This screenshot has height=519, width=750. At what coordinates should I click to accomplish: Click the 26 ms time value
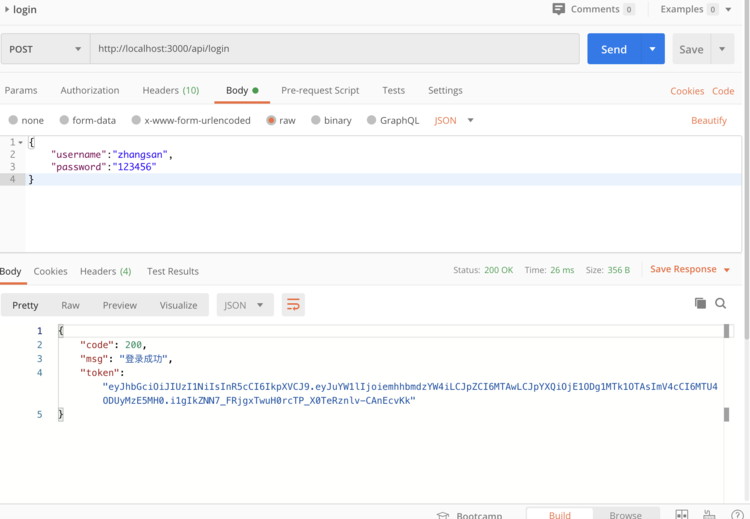tap(562, 270)
